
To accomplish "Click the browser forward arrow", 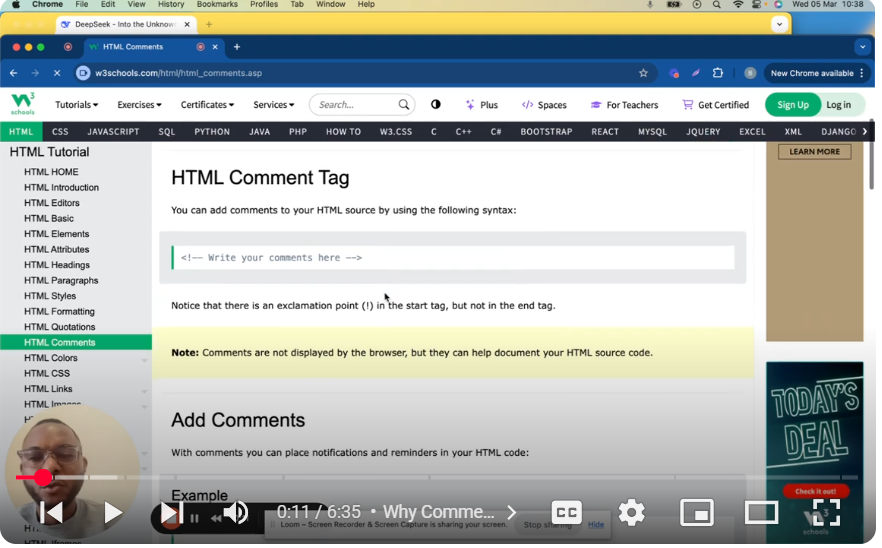I will pos(35,73).
